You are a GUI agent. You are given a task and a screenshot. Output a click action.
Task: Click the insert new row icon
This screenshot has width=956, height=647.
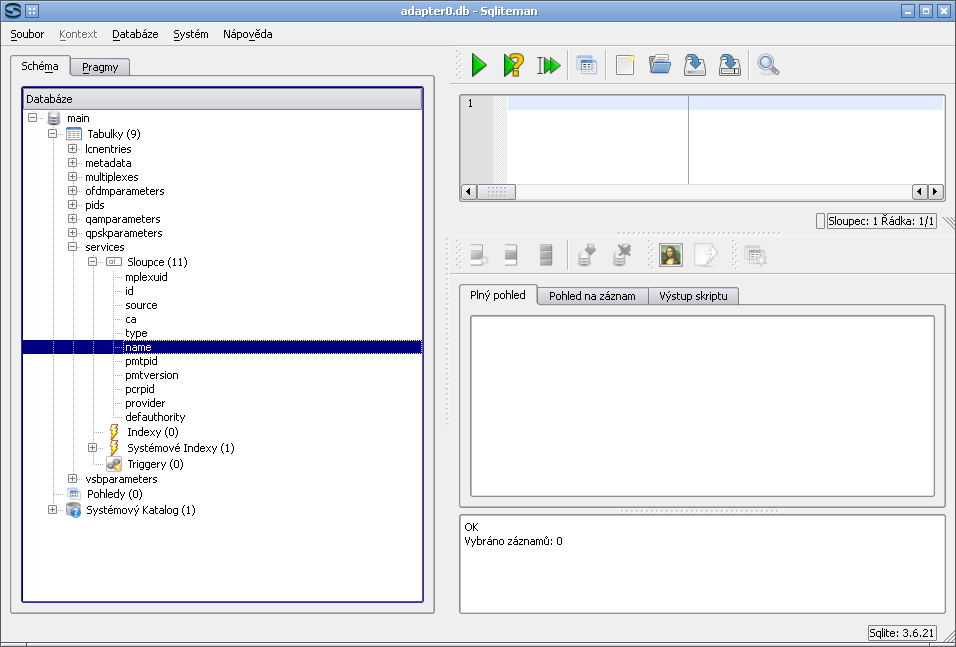479,255
